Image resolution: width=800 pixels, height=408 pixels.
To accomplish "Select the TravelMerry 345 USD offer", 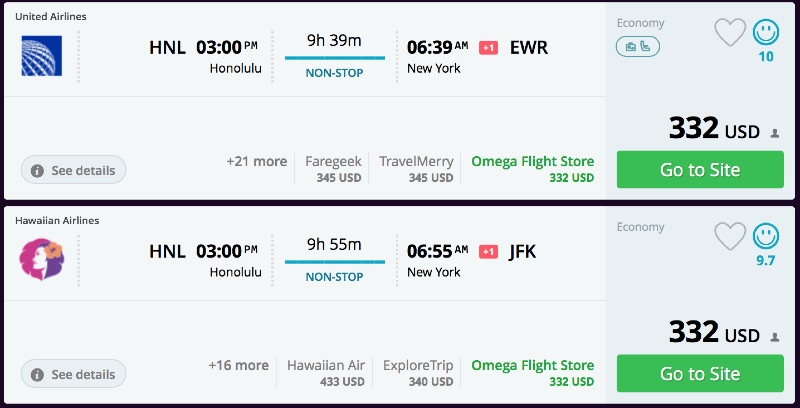I will pos(416,169).
